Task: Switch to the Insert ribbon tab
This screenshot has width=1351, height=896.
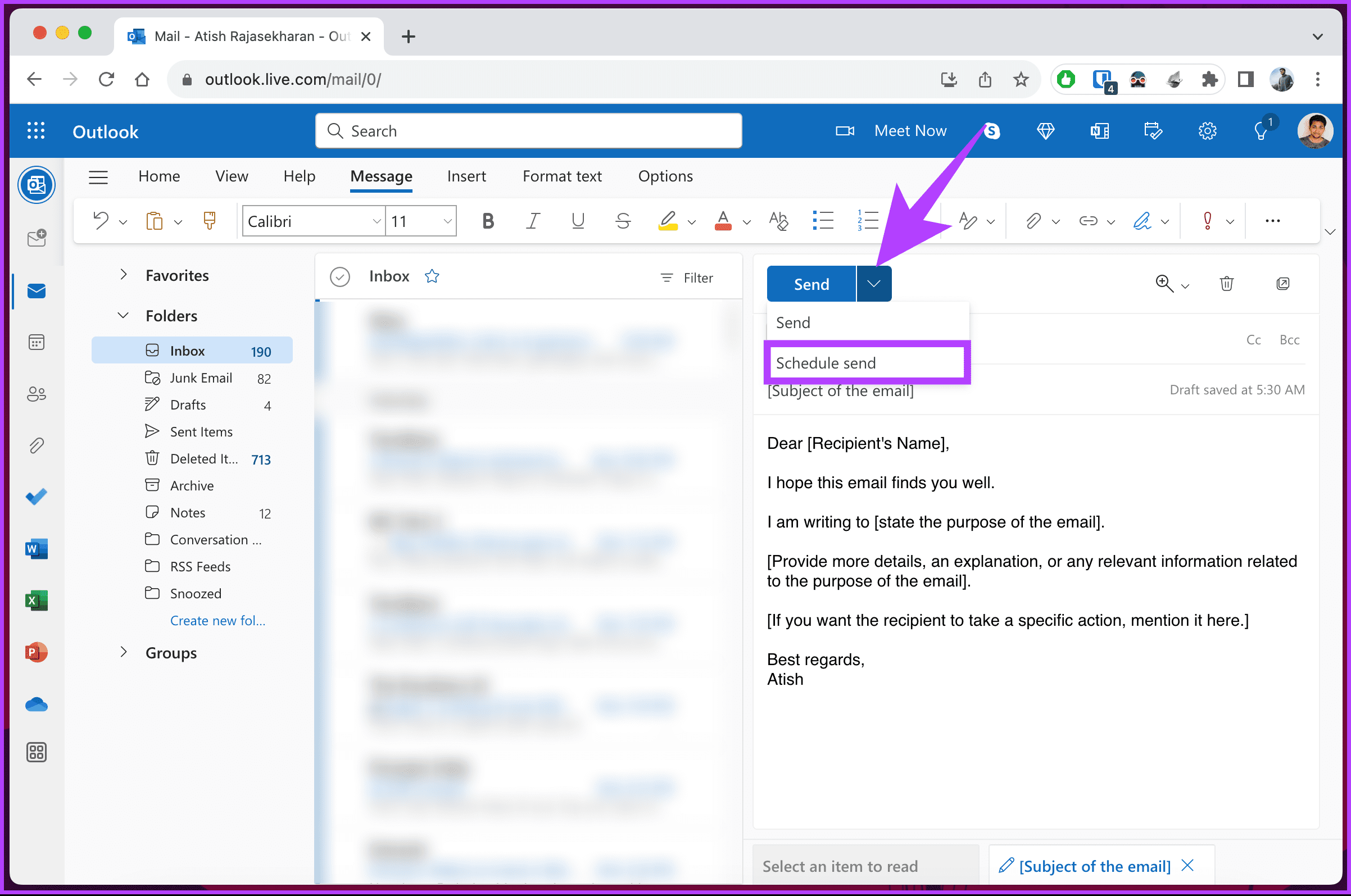Action: [466, 176]
